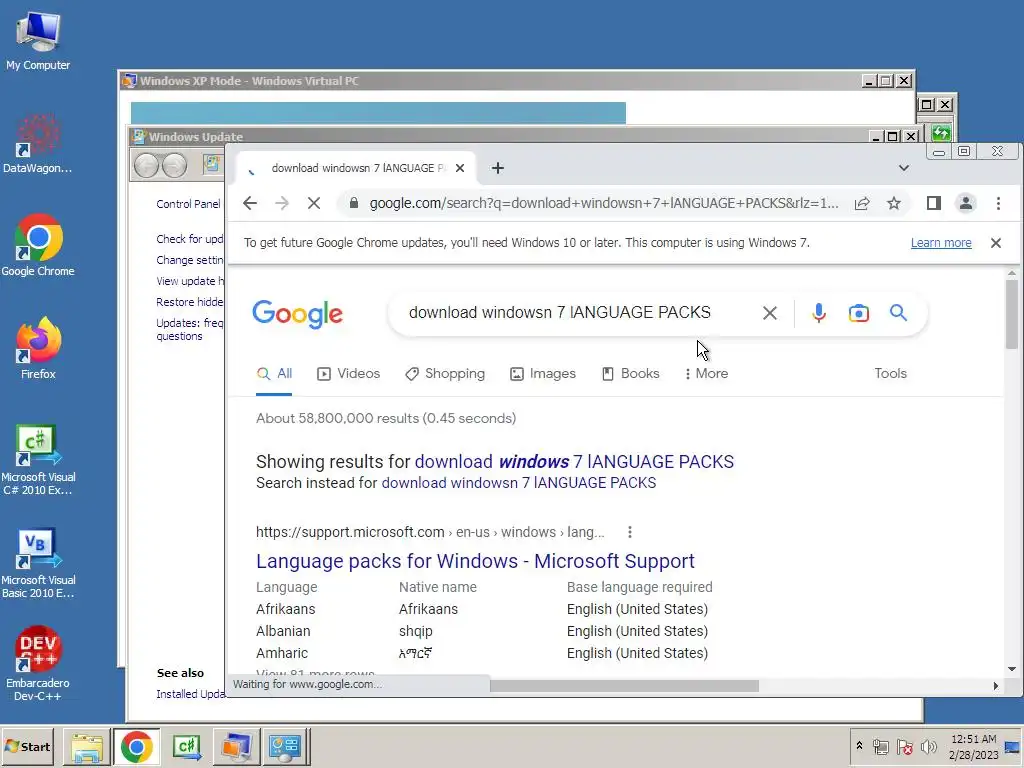This screenshot has height=768, width=1024.
Task: Click the volume speaker tray icon
Action: pos(928,746)
